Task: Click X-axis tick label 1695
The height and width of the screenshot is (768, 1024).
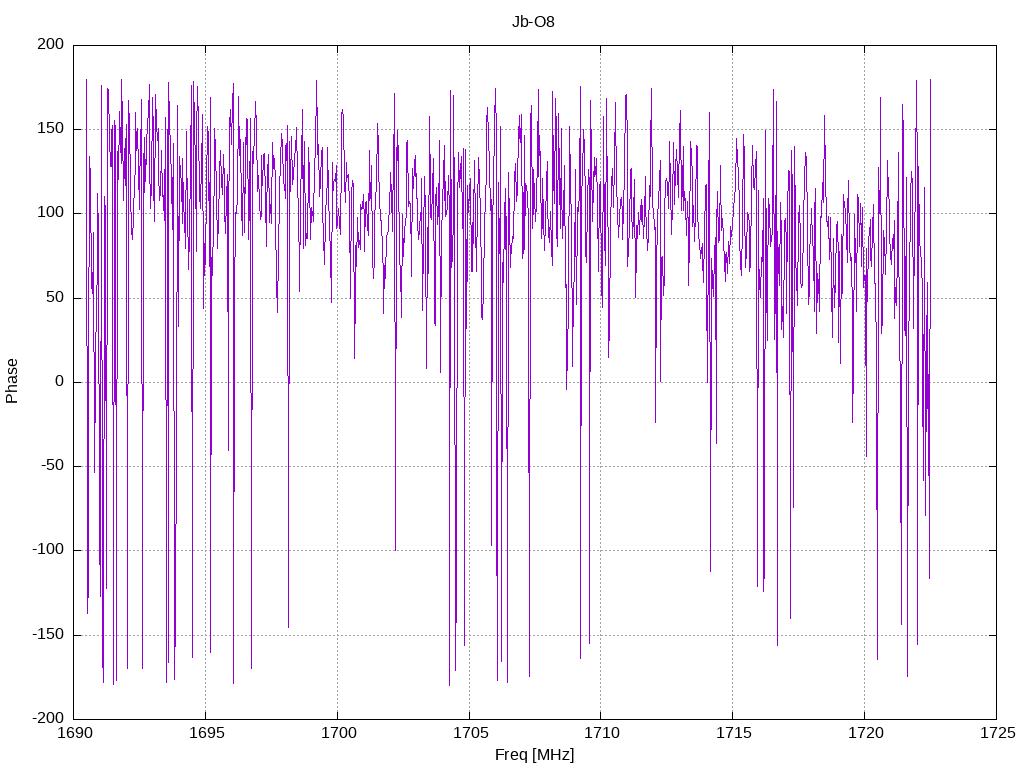Action: pos(206,733)
